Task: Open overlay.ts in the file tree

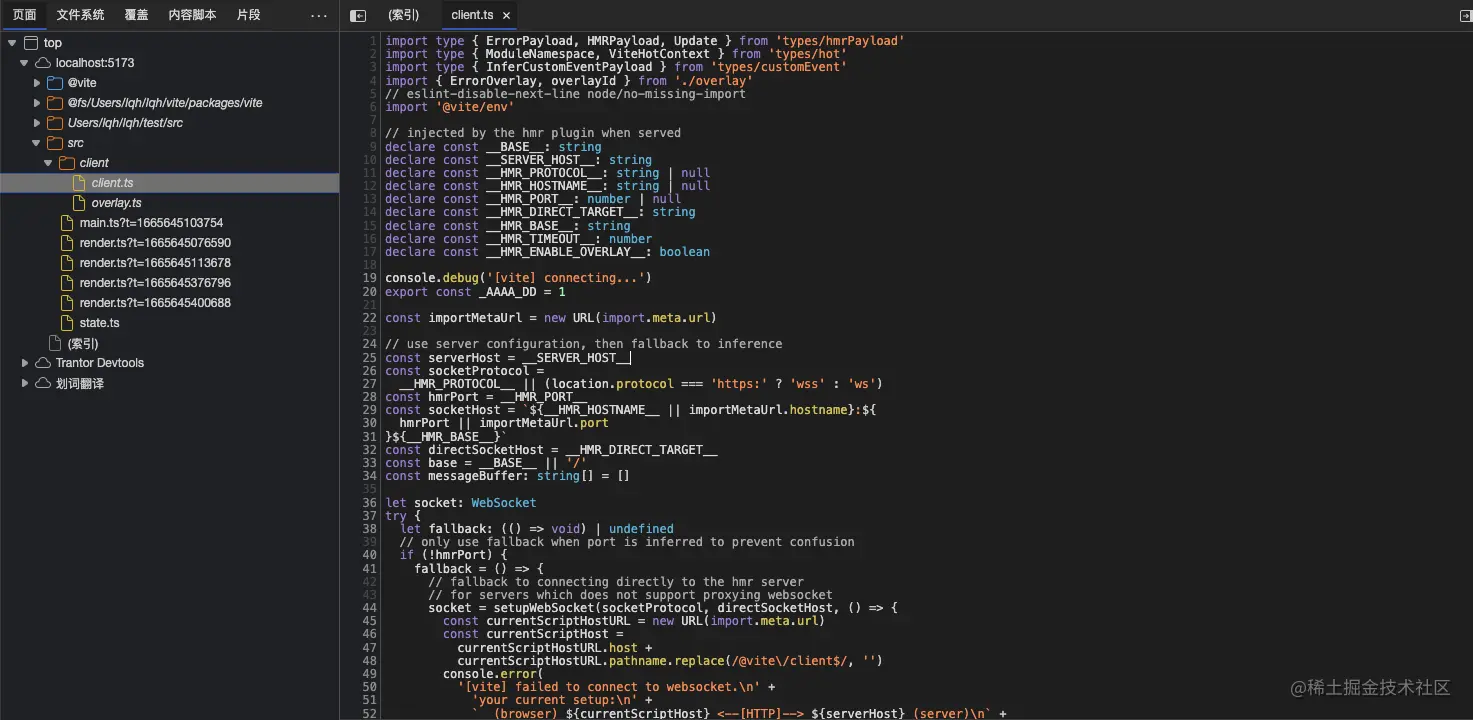Action: tap(116, 203)
